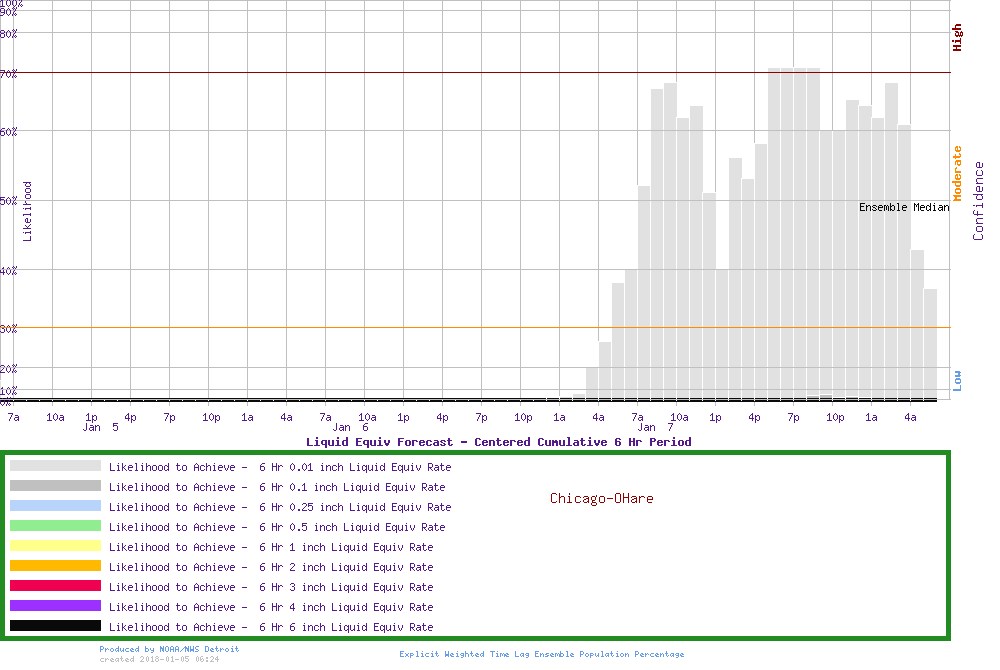
Task: Click the light blue 0.25 inch legend swatch
Action: 55,506
